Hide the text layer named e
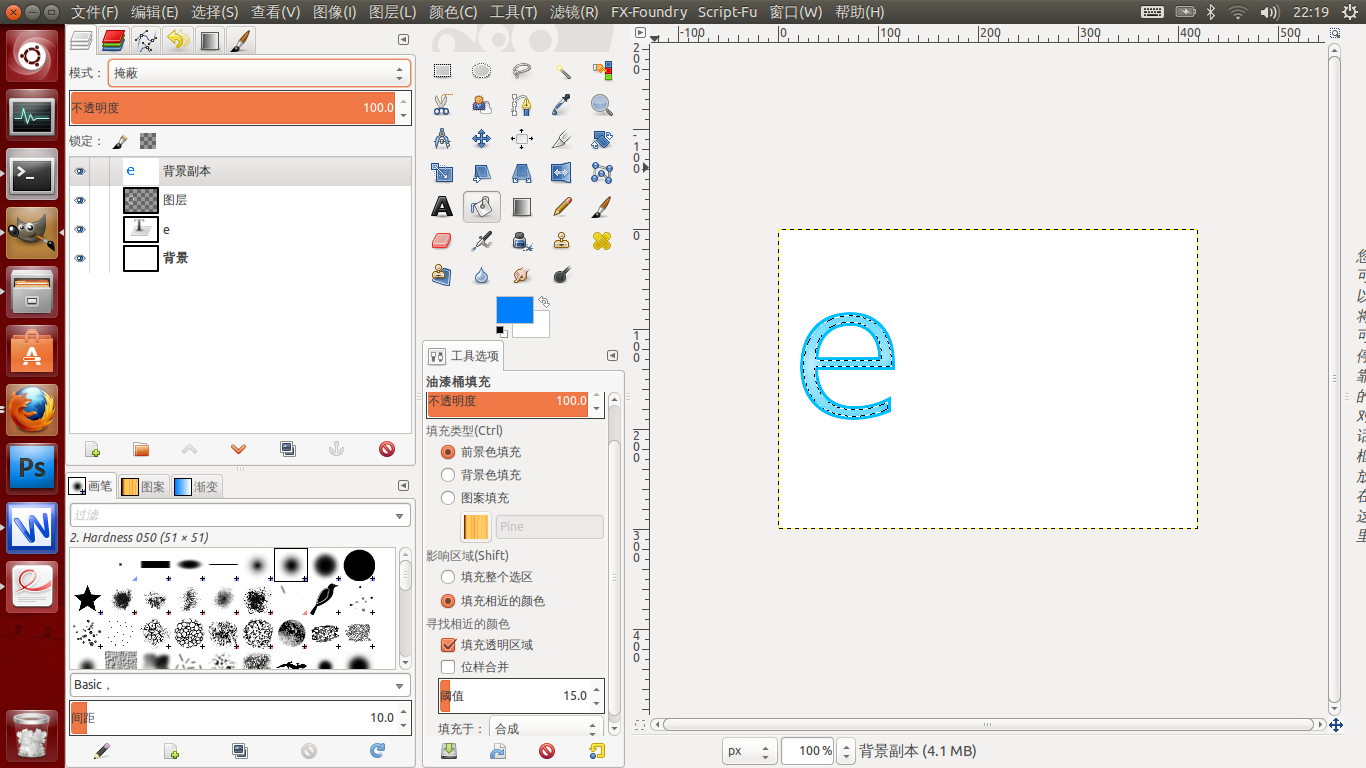Screen dimensions: 1366x768 coord(80,229)
